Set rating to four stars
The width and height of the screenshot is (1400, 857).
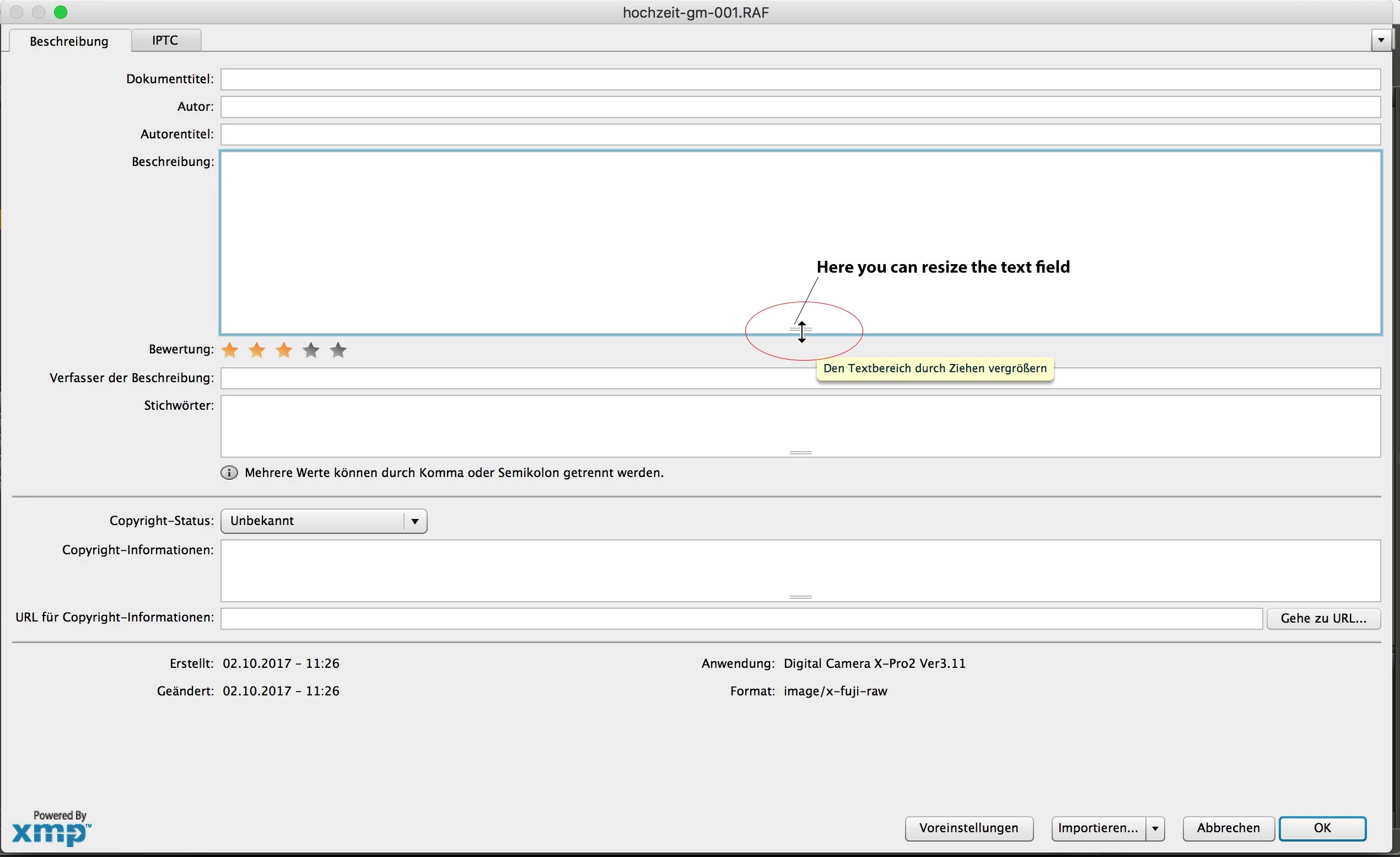tap(311, 350)
